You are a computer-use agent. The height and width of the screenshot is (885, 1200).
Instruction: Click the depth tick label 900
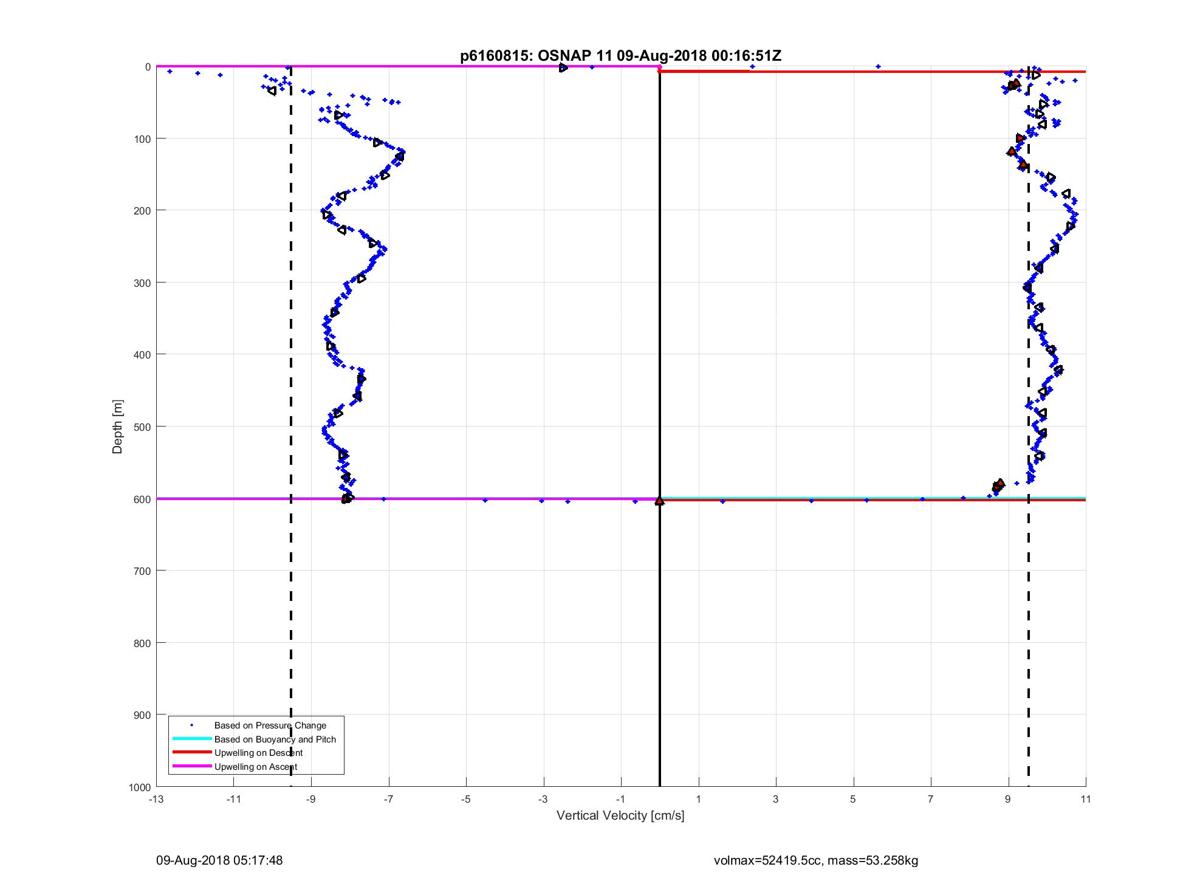[141, 715]
